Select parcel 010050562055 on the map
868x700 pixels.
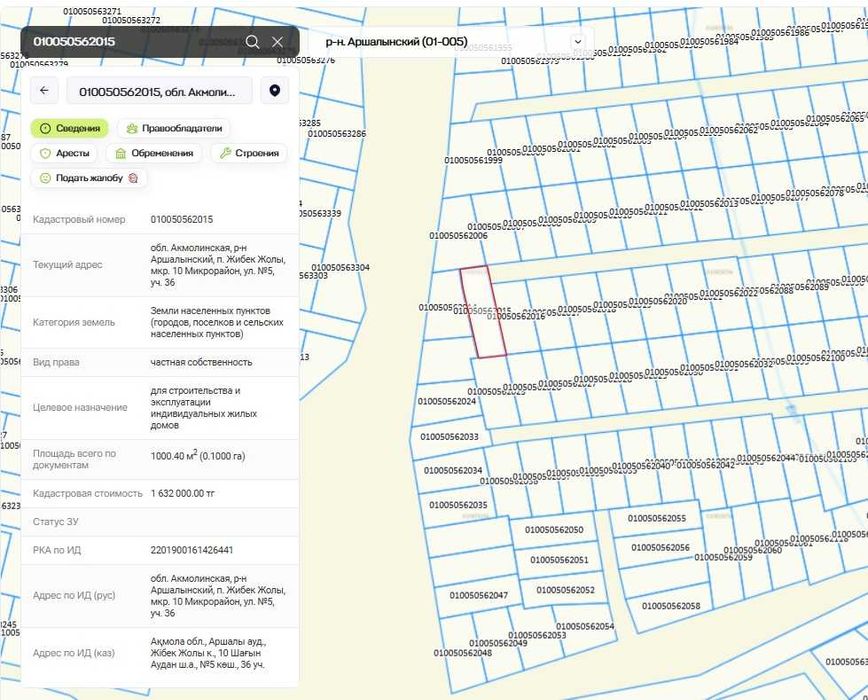coord(657,518)
